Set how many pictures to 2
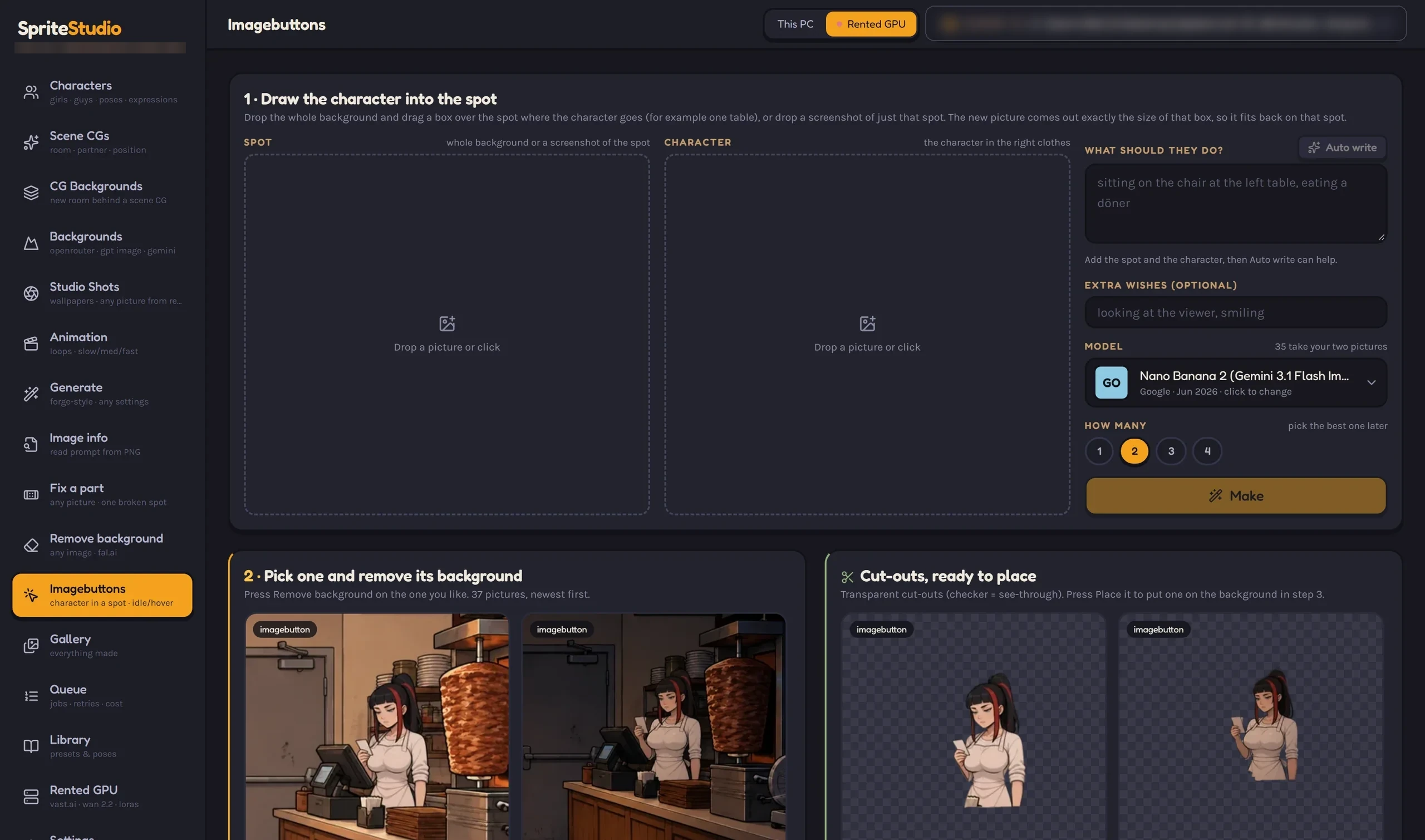The height and width of the screenshot is (840, 1425). click(x=1134, y=451)
